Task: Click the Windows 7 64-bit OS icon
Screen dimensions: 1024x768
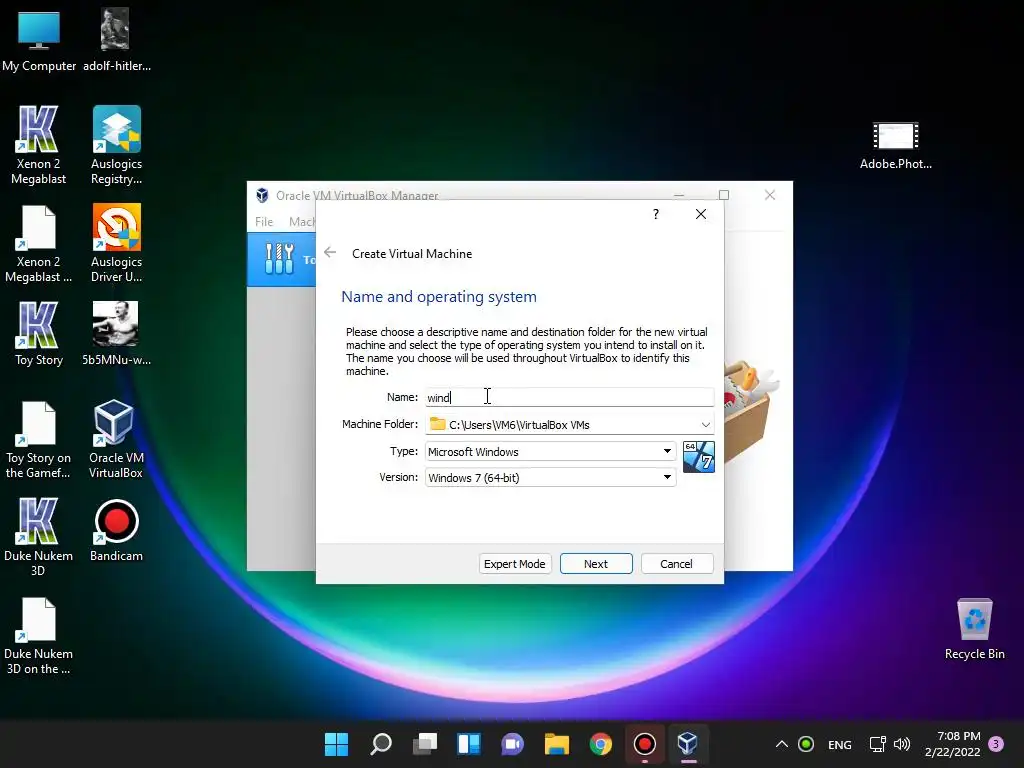Action: pos(698,456)
